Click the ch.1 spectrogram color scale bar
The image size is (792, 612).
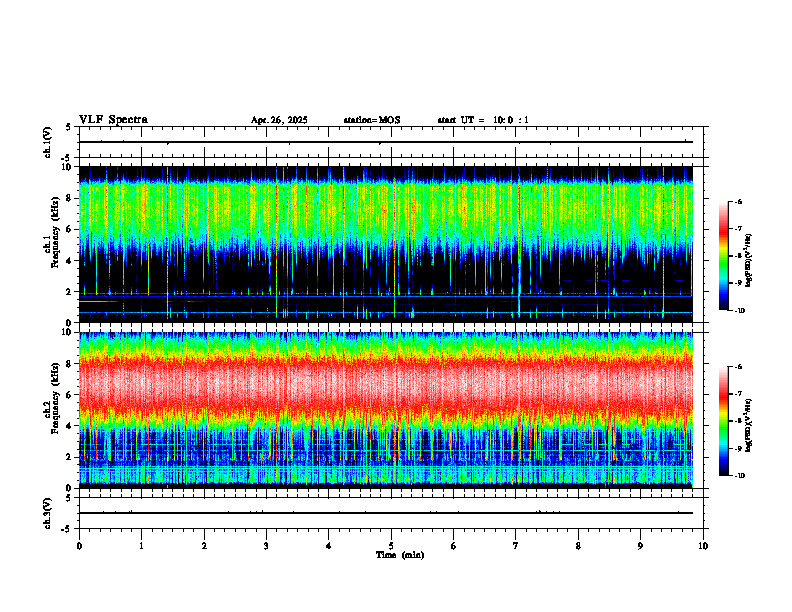(x=723, y=256)
